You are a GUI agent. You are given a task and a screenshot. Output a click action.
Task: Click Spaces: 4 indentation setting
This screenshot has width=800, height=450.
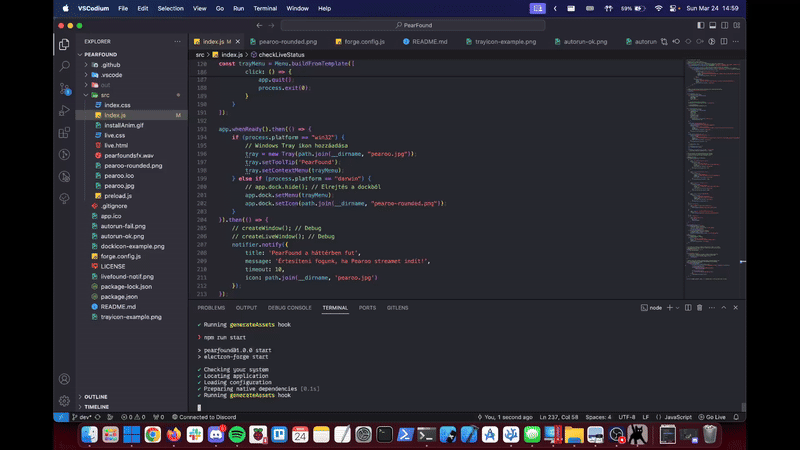598,417
